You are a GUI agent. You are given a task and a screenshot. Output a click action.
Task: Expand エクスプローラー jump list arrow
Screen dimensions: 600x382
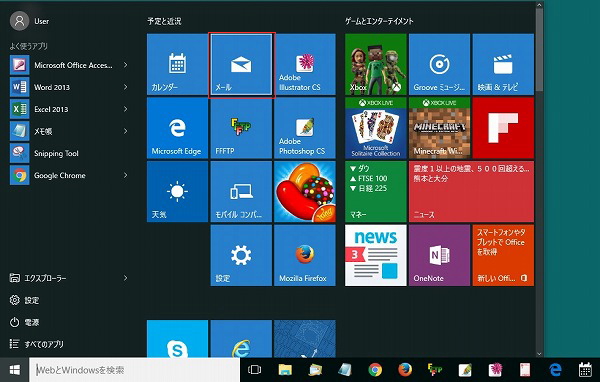(125, 278)
